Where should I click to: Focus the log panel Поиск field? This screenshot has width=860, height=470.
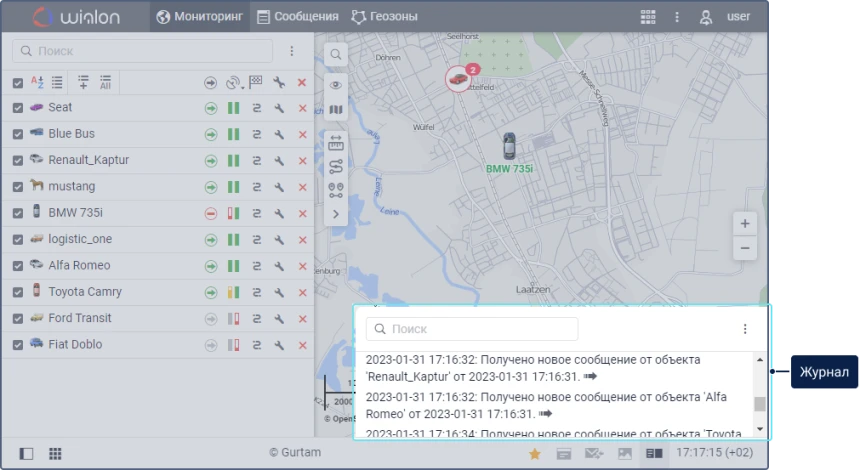tap(472, 329)
